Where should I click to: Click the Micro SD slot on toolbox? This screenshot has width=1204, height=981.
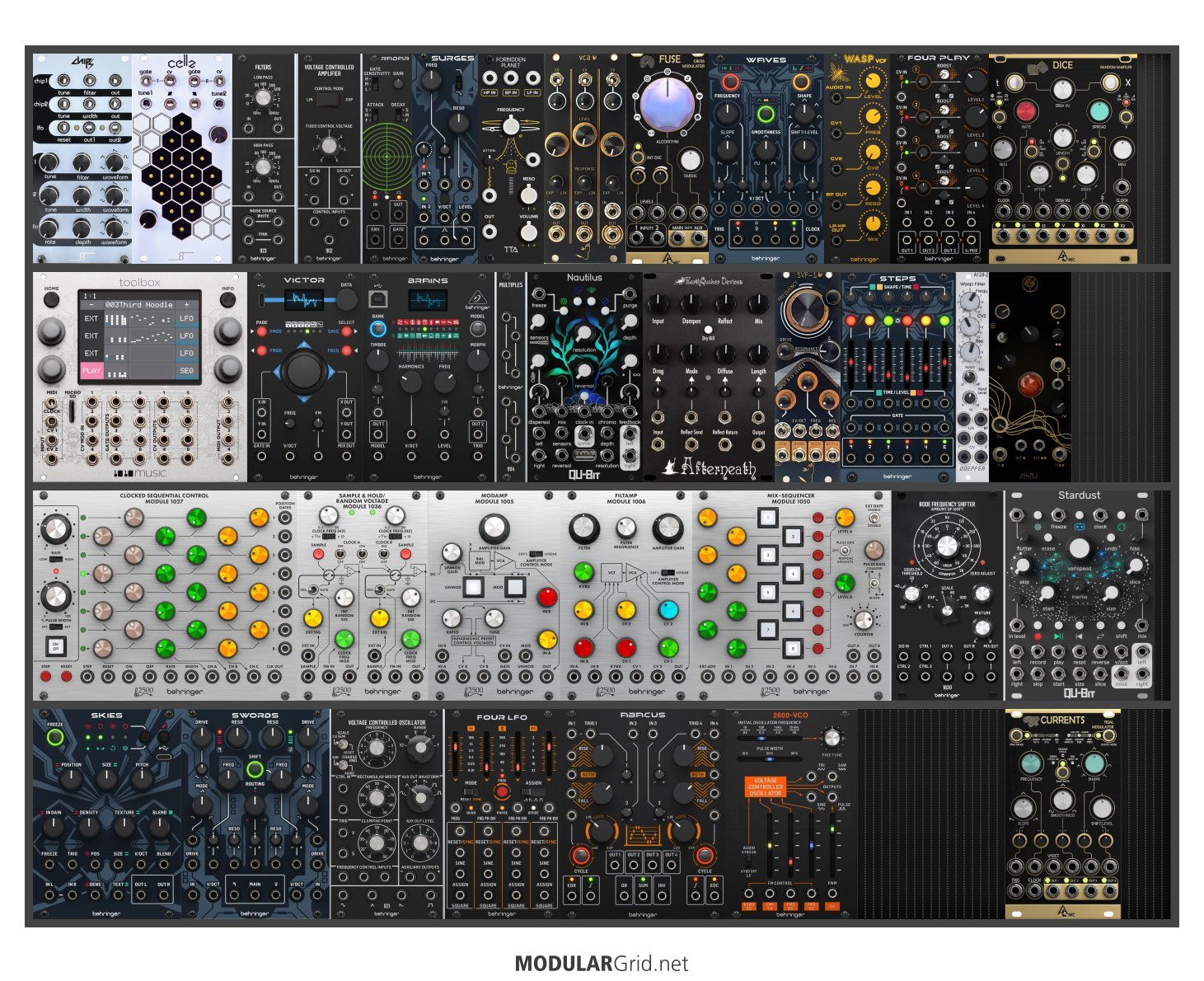[x=73, y=411]
